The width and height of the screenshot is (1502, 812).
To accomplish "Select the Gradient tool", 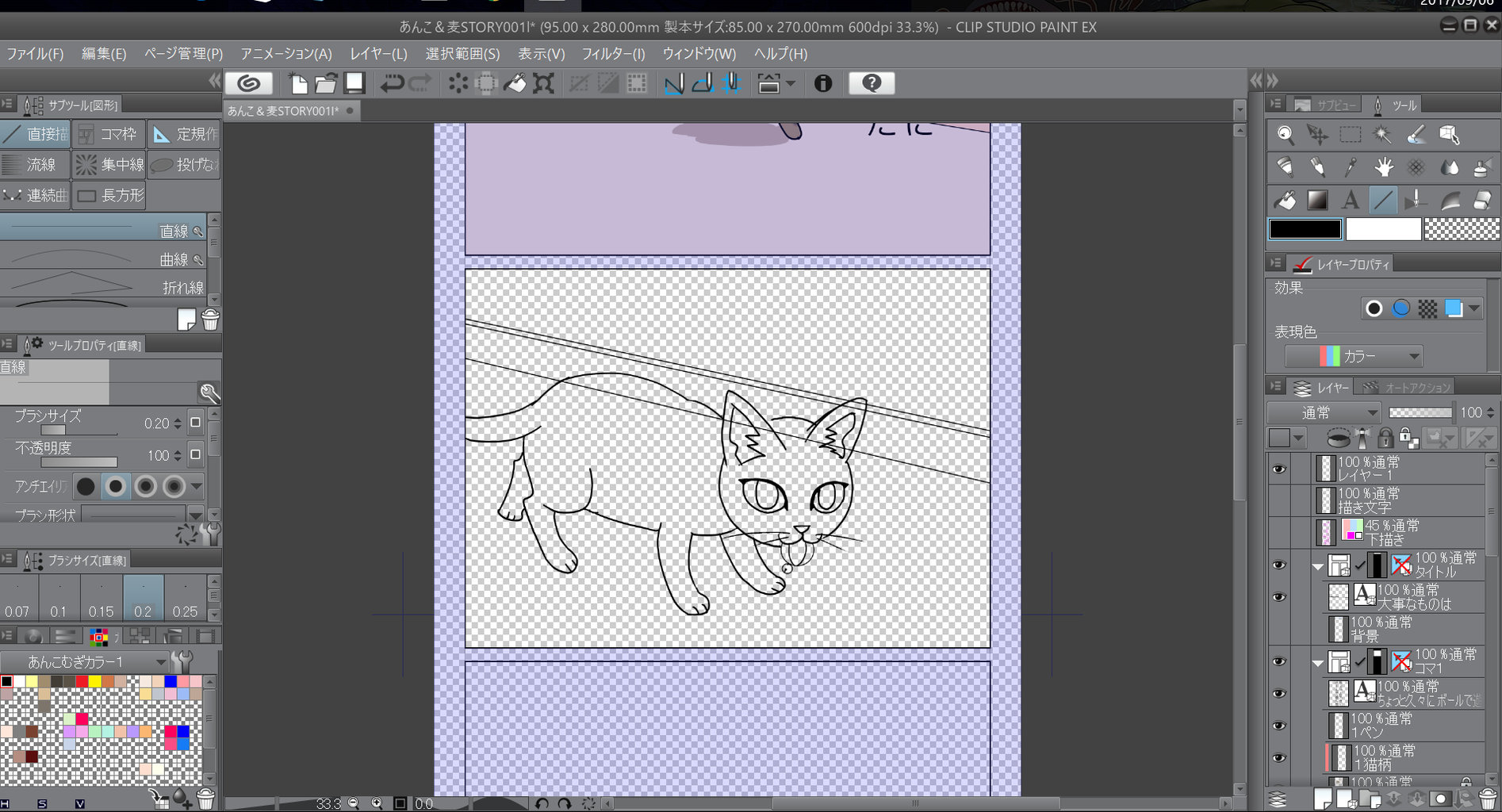I will (x=1318, y=200).
